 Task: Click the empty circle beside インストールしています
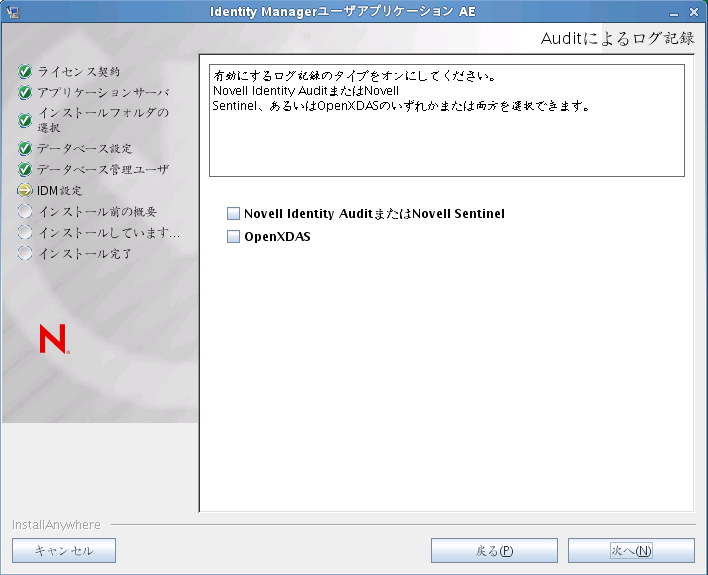pos(25,232)
